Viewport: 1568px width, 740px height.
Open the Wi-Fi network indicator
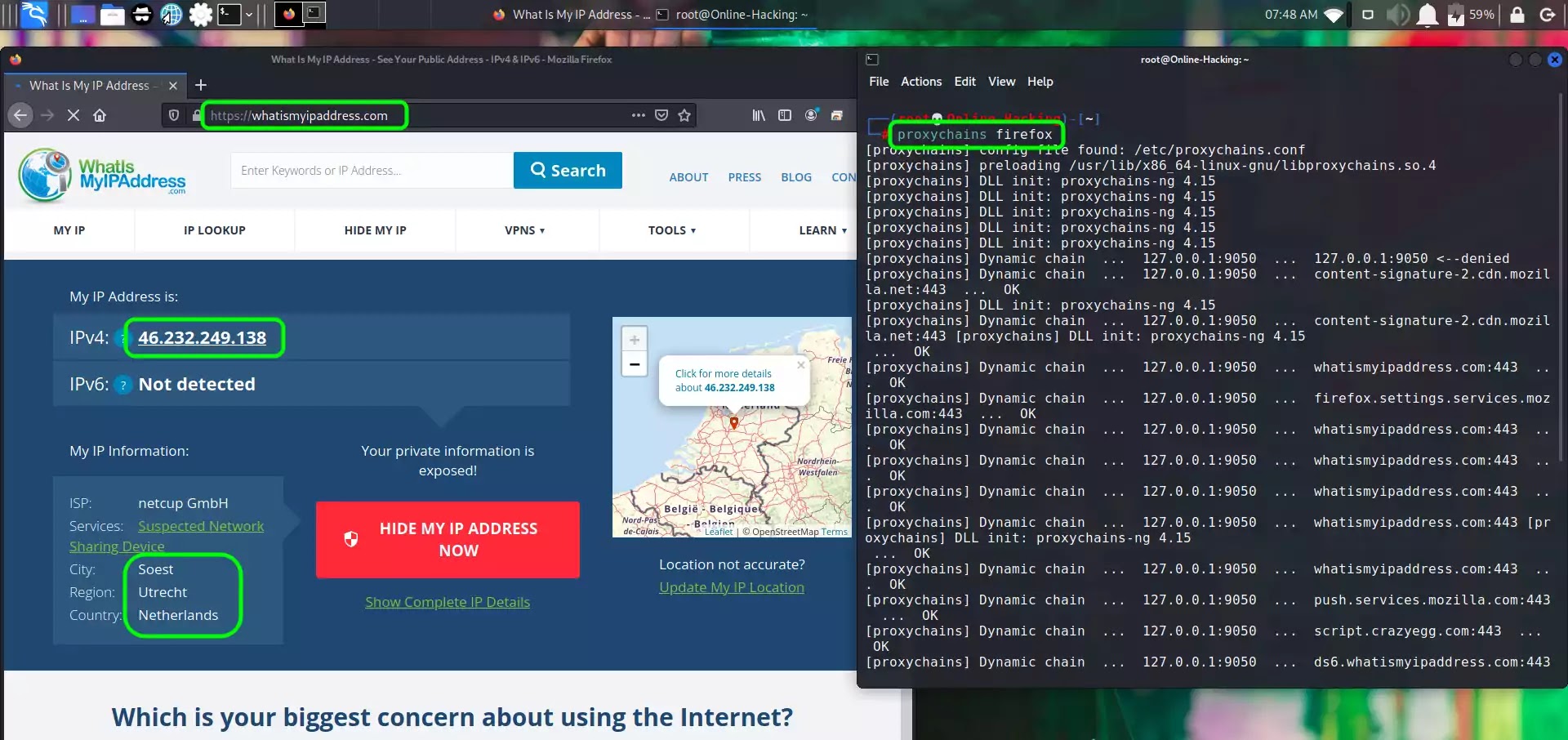coord(1334,15)
